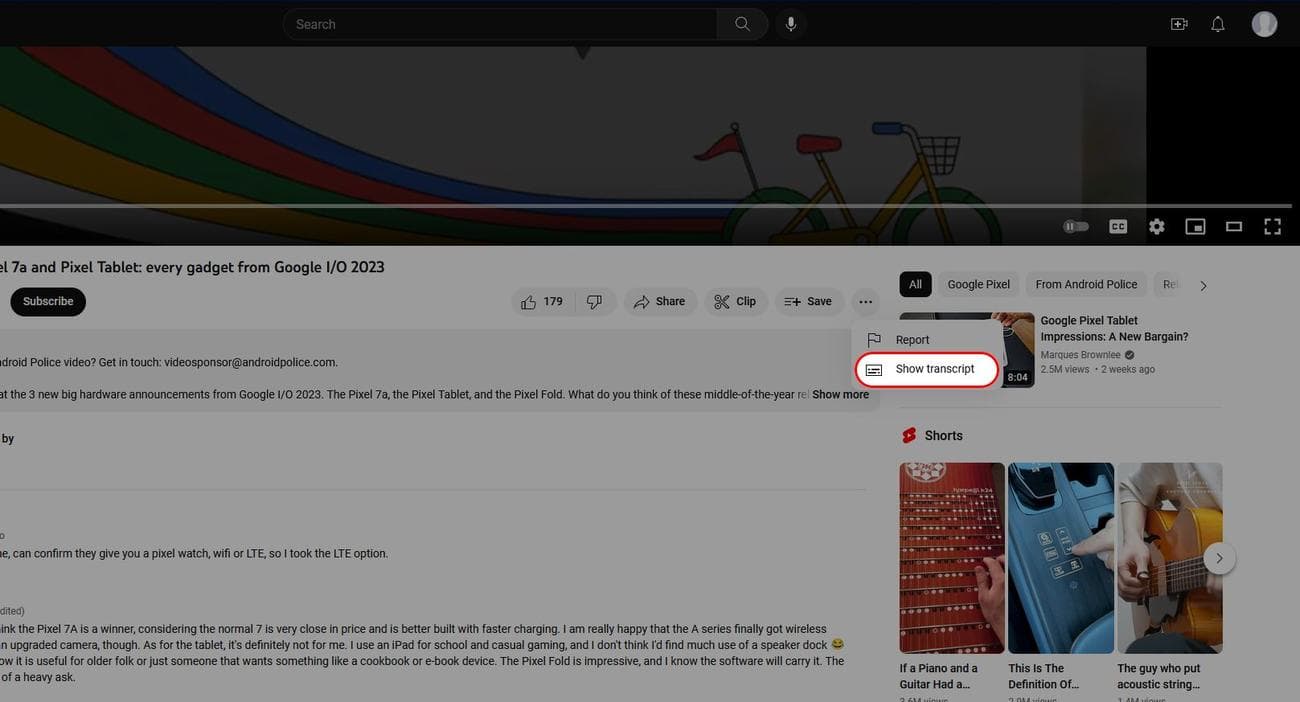The width and height of the screenshot is (1300, 702).
Task: Open the notifications bell
Action: coord(1217,24)
